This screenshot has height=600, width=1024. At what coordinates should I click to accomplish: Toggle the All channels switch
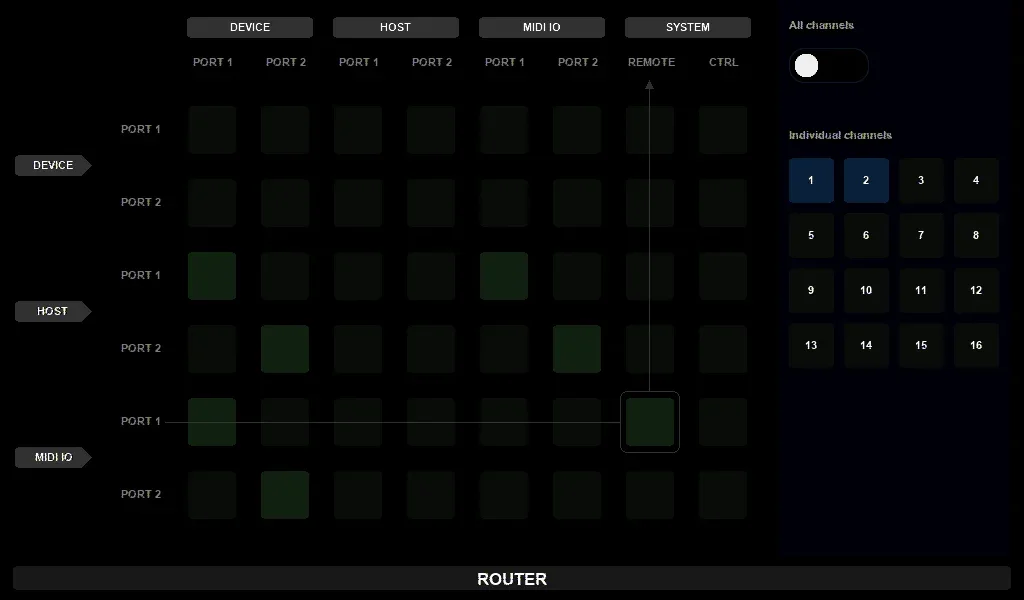tap(828, 65)
